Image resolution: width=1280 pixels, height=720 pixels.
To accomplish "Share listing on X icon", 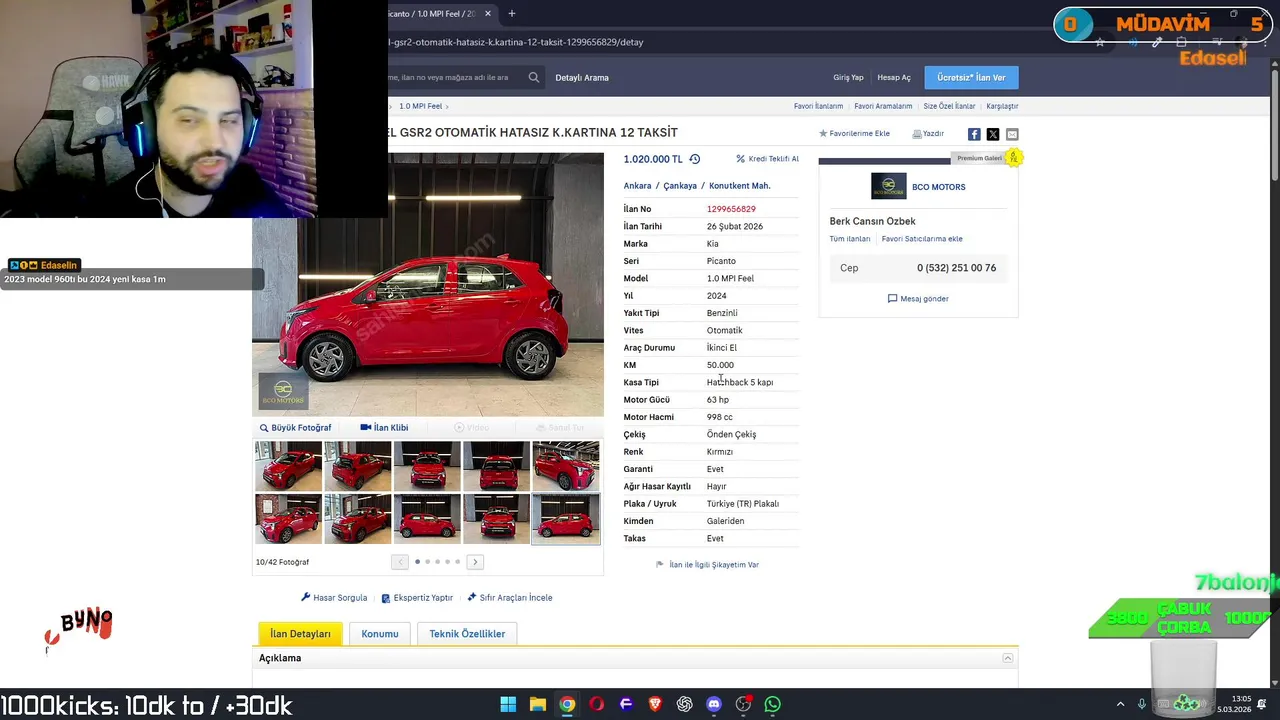I will [993, 134].
